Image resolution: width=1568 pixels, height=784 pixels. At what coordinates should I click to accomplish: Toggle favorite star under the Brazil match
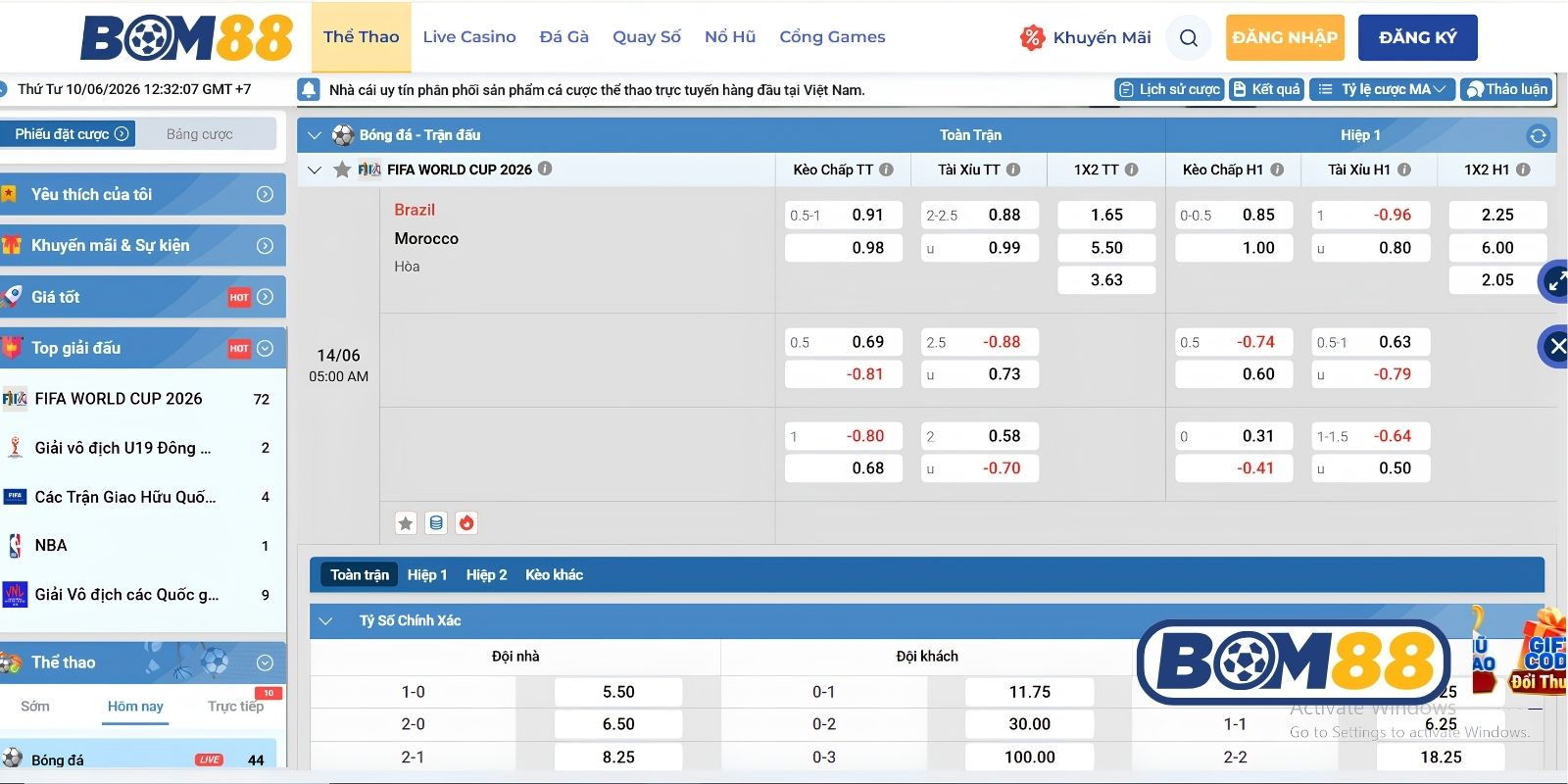pos(406,523)
